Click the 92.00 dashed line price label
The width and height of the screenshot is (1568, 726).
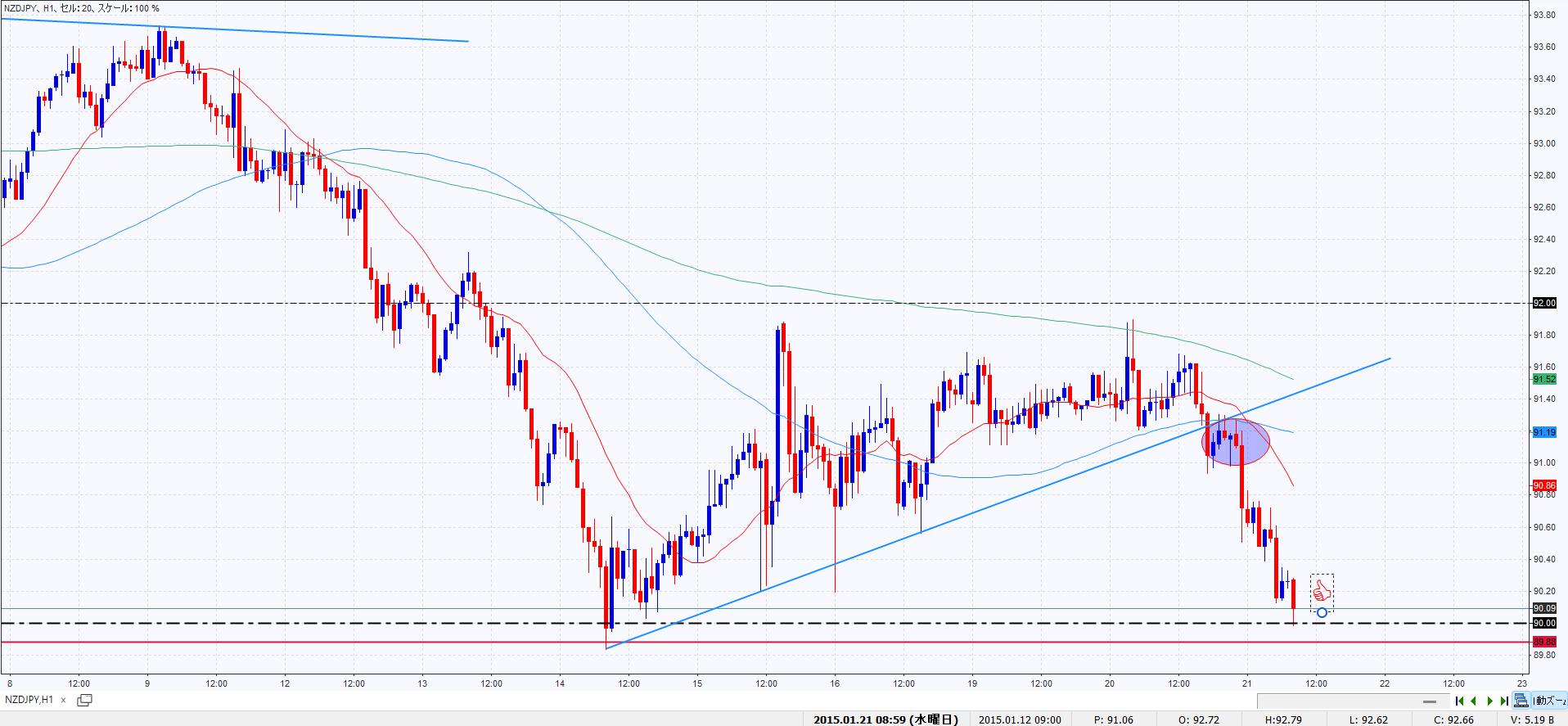click(1543, 303)
